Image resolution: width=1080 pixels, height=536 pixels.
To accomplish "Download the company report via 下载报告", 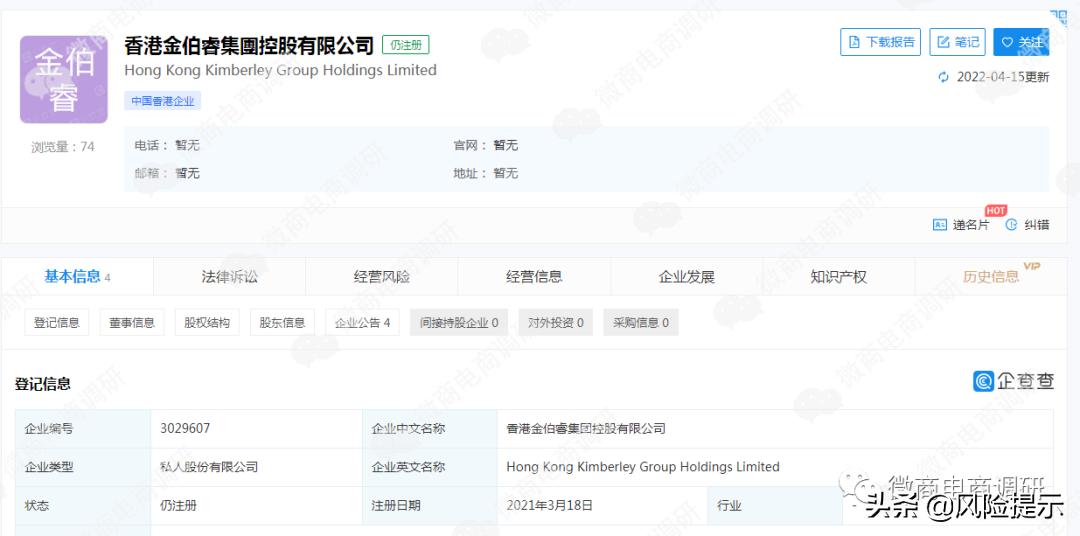I will tap(880, 42).
